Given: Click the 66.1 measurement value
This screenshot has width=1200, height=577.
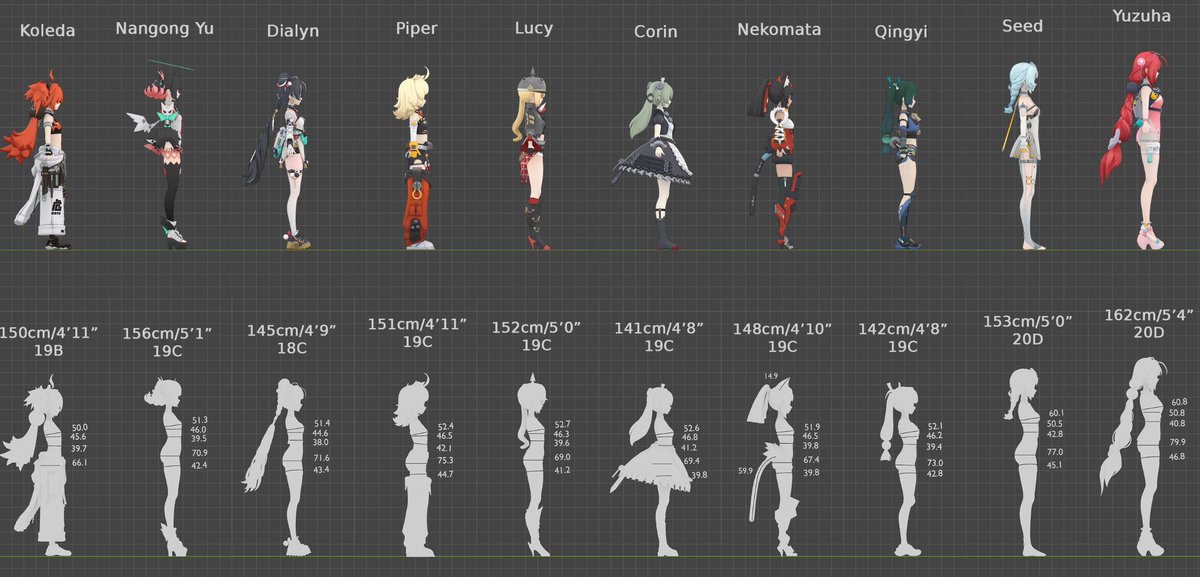Looking at the screenshot, I should [x=79, y=463].
